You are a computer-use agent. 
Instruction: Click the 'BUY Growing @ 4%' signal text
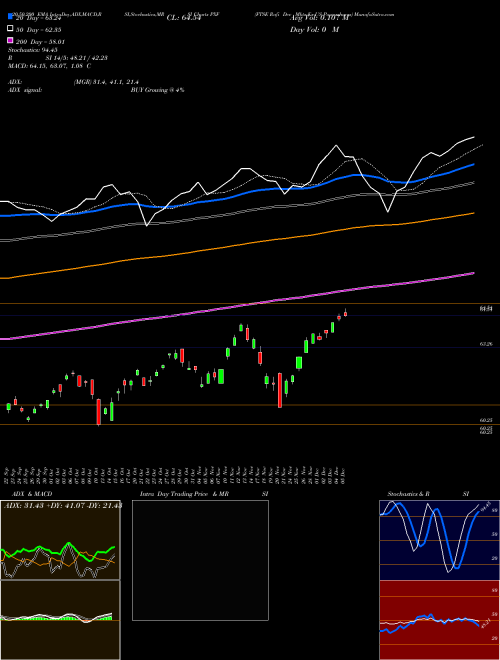(x=157, y=90)
